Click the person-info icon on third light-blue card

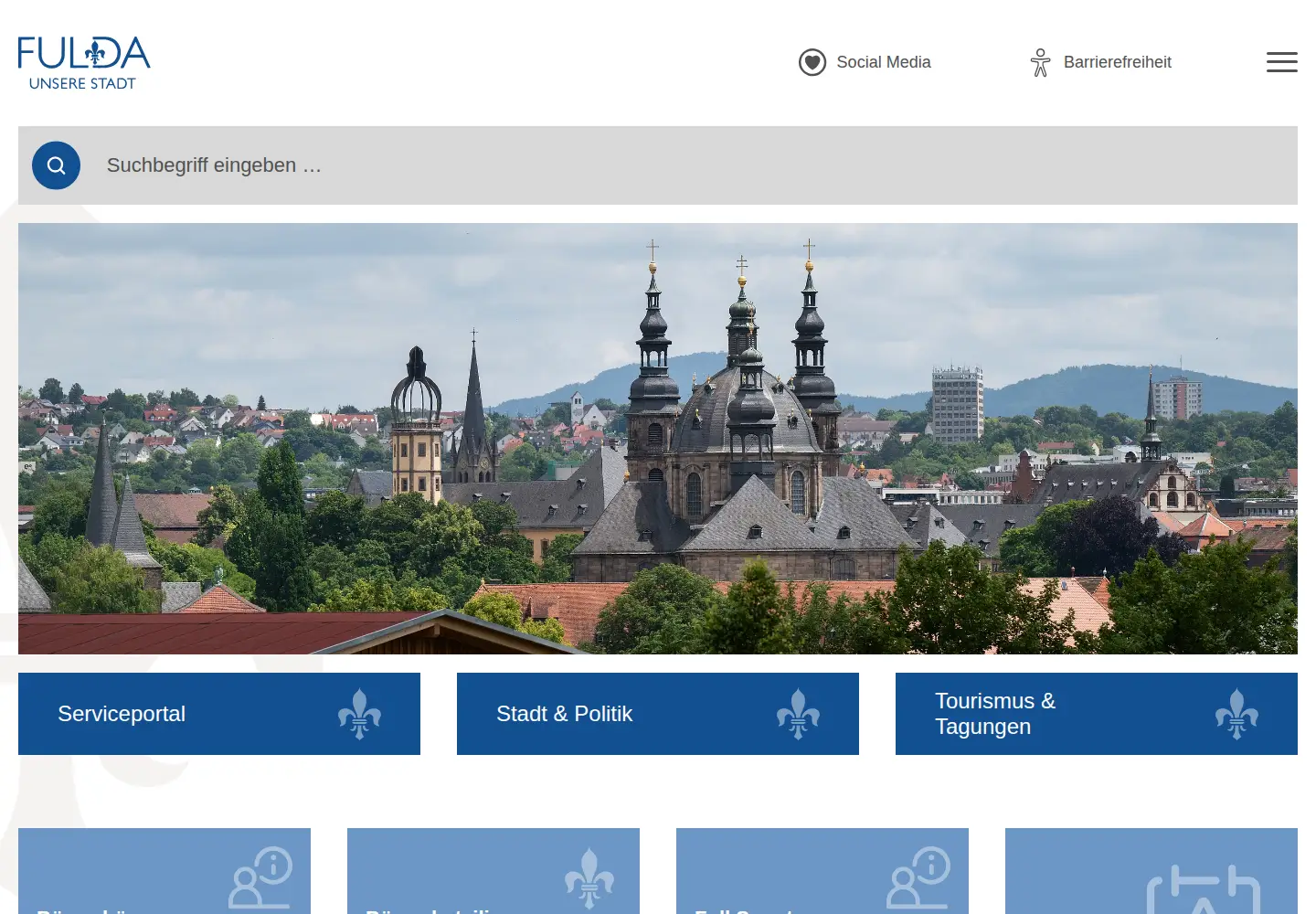(918, 877)
